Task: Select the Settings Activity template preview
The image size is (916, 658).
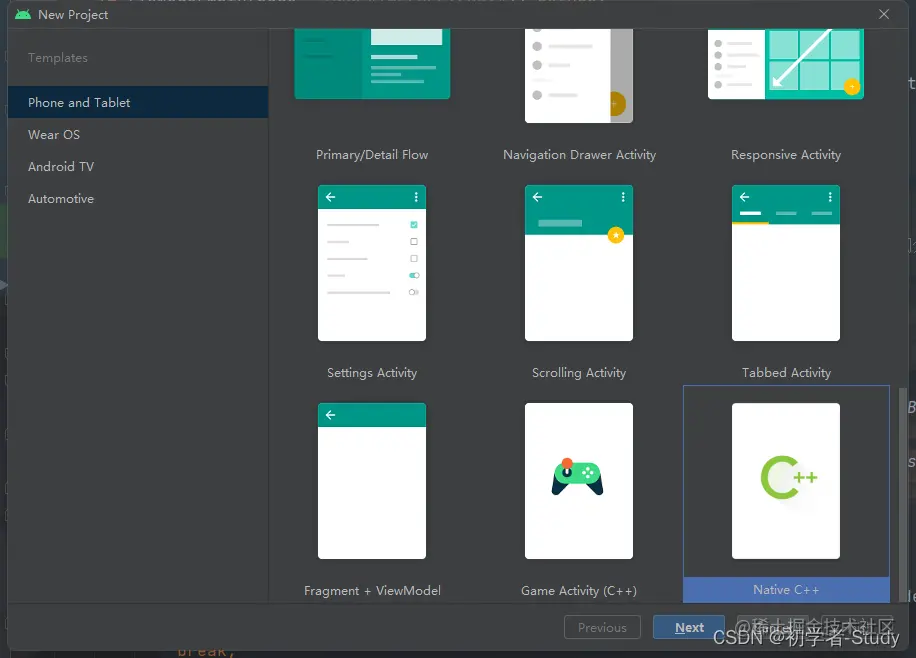Action: [372, 263]
